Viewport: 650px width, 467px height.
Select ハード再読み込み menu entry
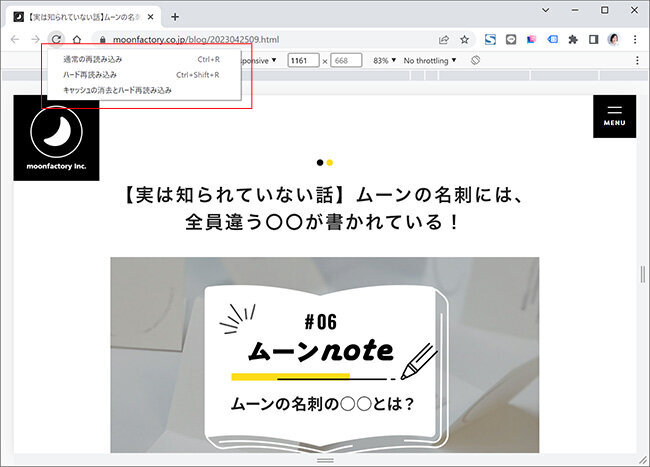[x=144, y=75]
